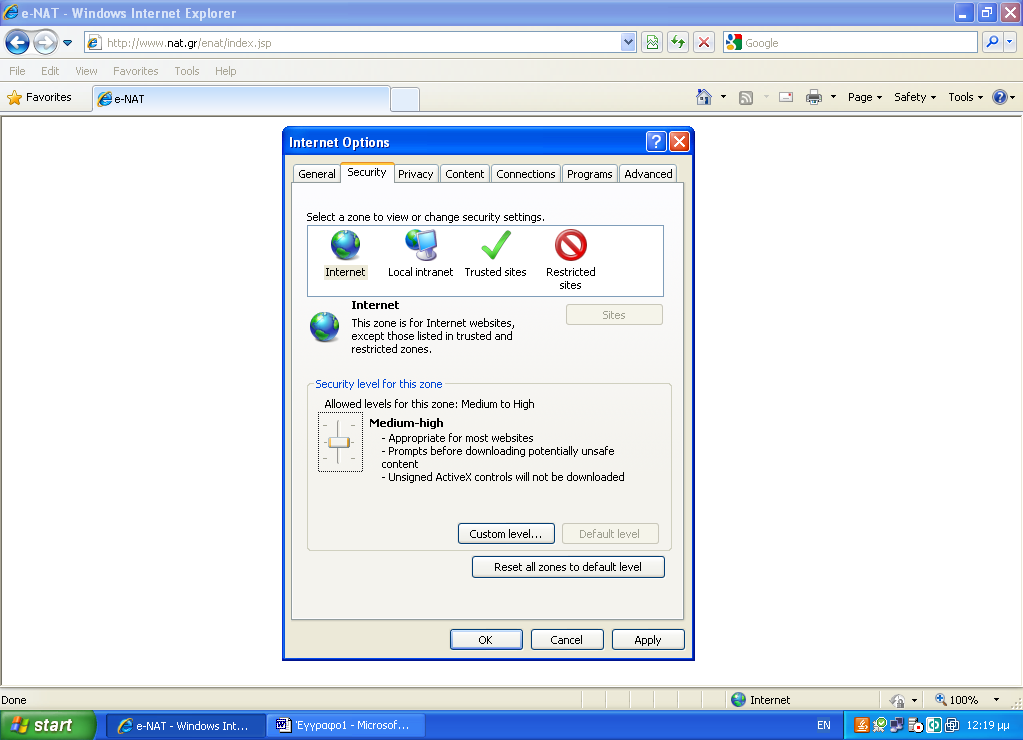Open a new tab via the blank tab button
Screen dimensions: 1023x740
(405, 99)
